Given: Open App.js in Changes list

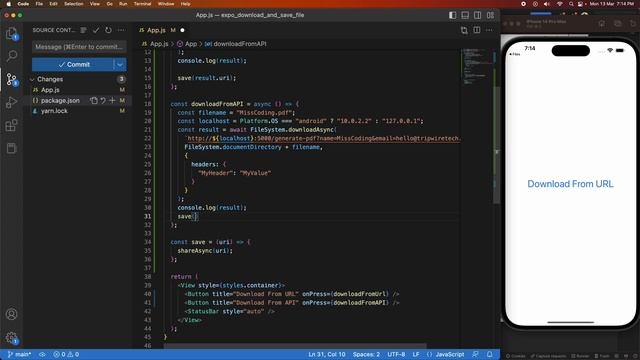Looking at the screenshot, I should pyautogui.click(x=50, y=90).
